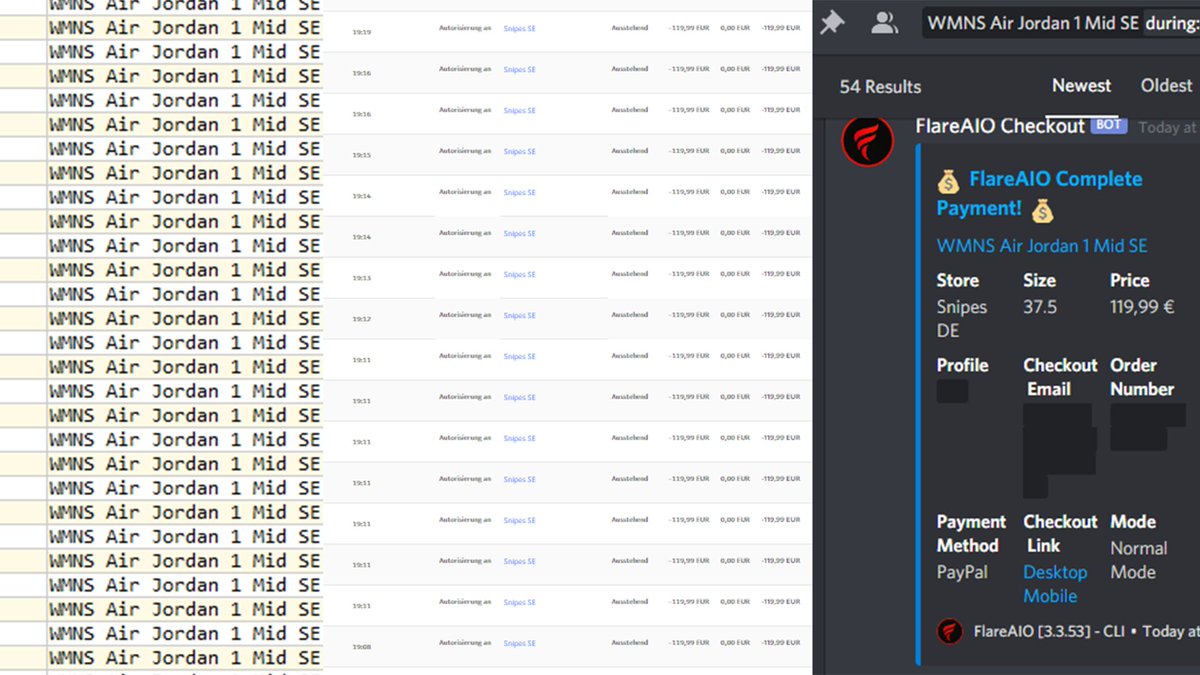Open Snipes SE link in the 19:08 transaction

tap(519, 644)
